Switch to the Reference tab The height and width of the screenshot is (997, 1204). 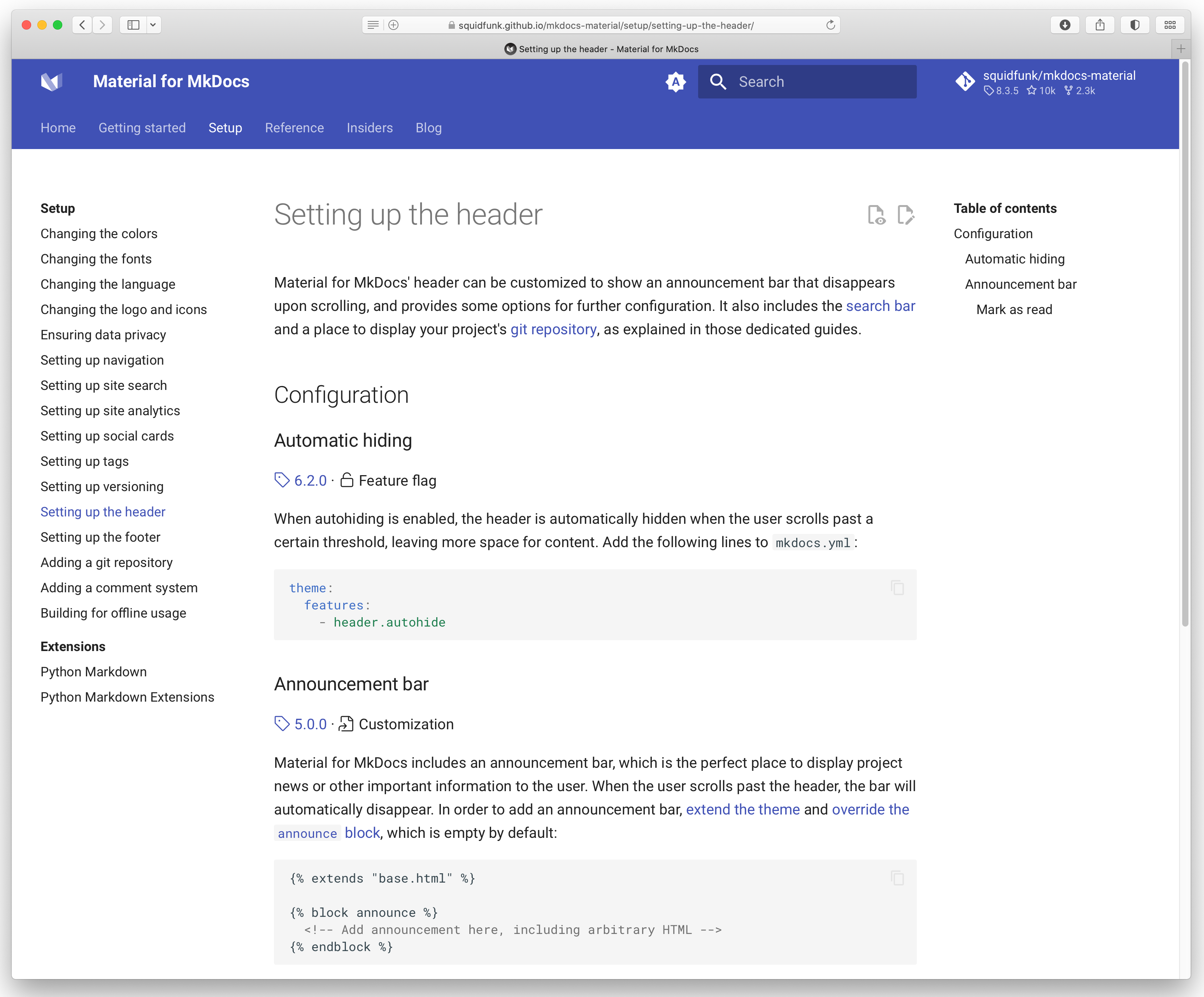pyautogui.click(x=294, y=128)
